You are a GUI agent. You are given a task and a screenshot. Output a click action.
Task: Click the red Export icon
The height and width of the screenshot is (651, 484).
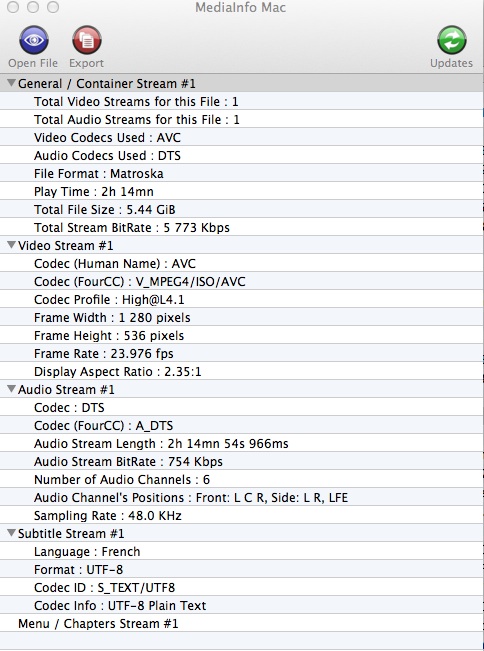(86, 40)
